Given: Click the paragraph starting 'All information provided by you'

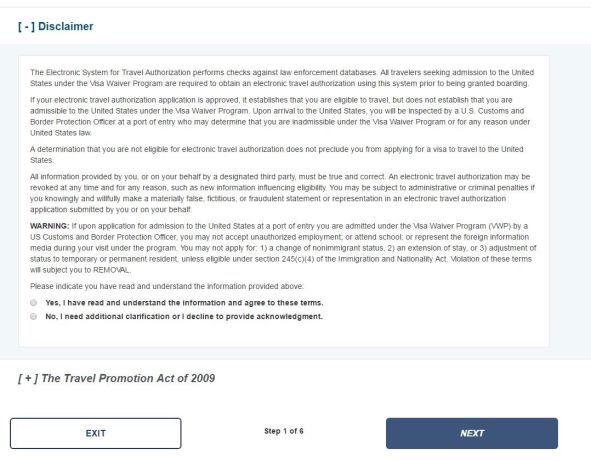Looking at the screenshot, I should (282, 193).
